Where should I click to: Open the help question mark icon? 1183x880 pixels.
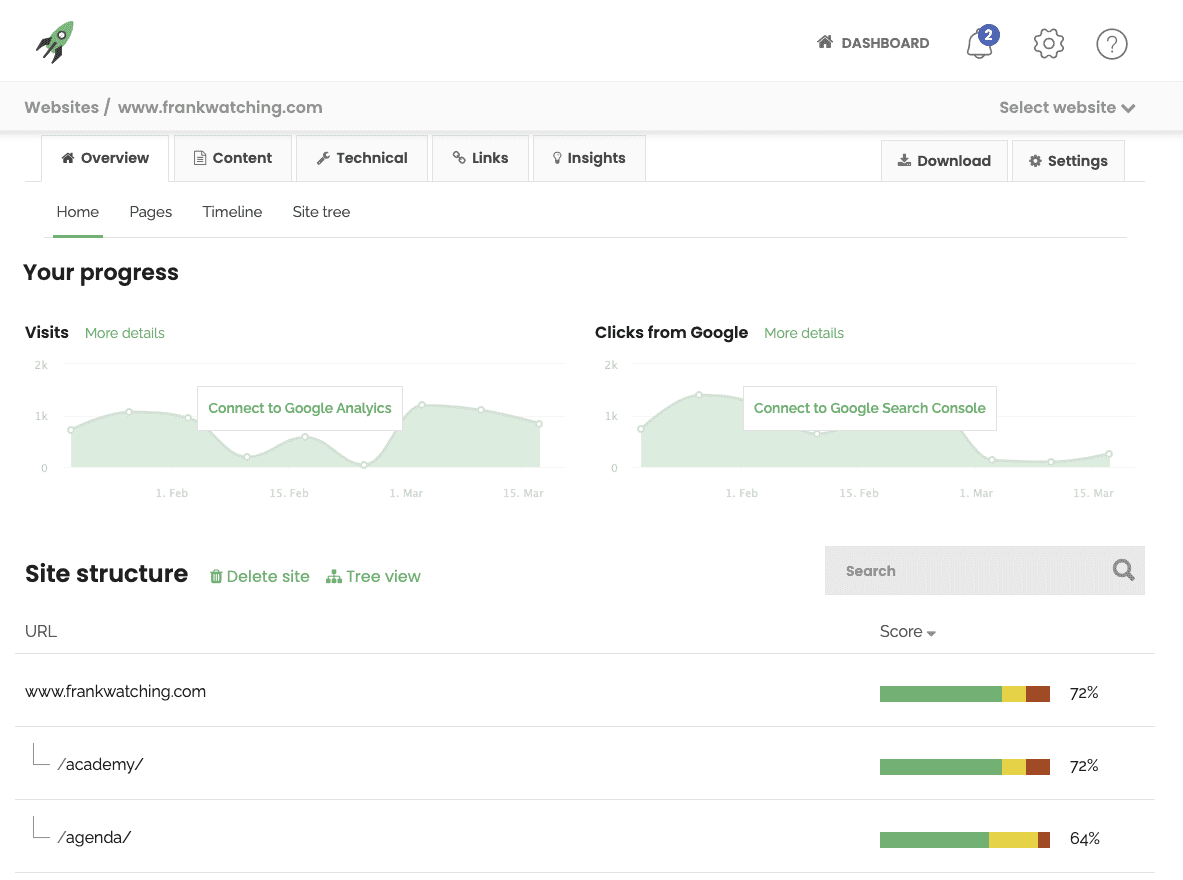(x=1111, y=44)
